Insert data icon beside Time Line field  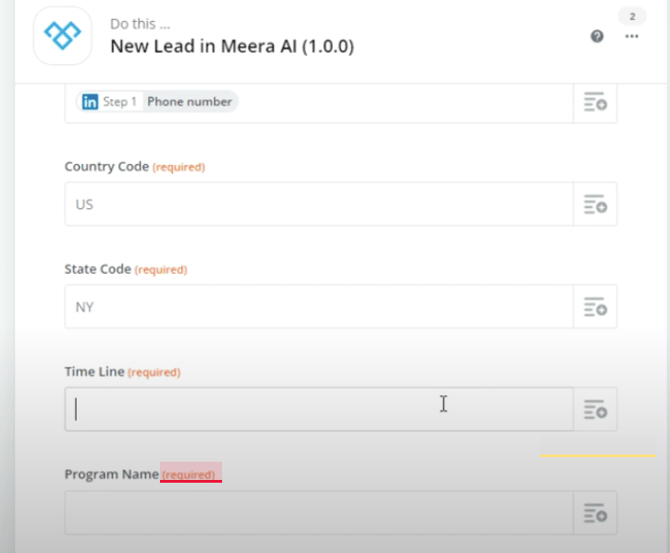(595, 409)
